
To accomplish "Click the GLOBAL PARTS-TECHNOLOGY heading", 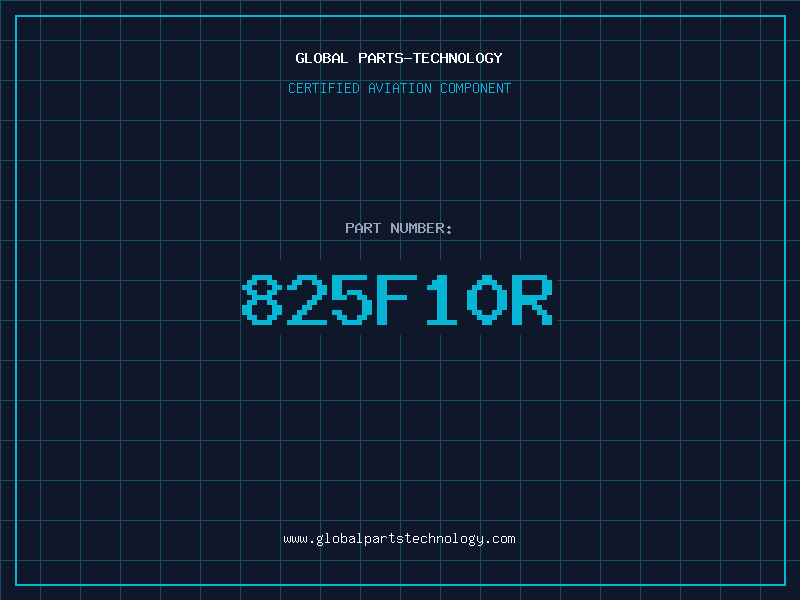I will [x=399, y=58].
